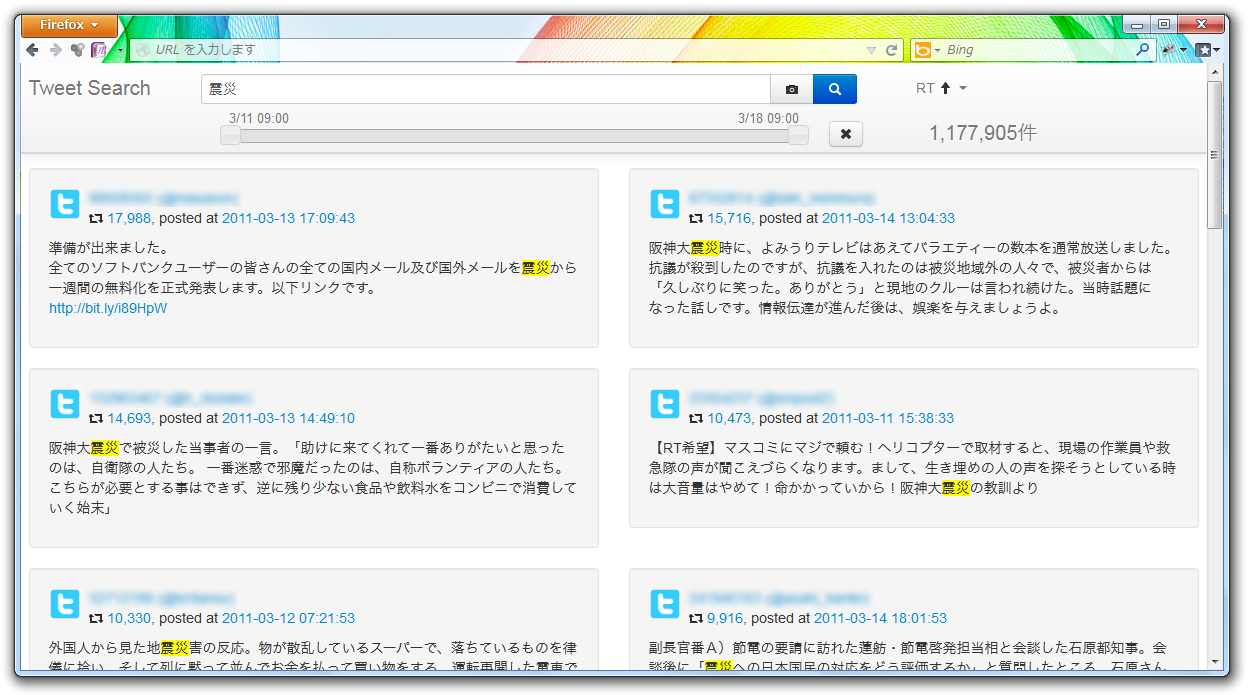This screenshot has width=1248, height=695.
Task: Go back with the browser back arrow
Action: [x=33, y=50]
